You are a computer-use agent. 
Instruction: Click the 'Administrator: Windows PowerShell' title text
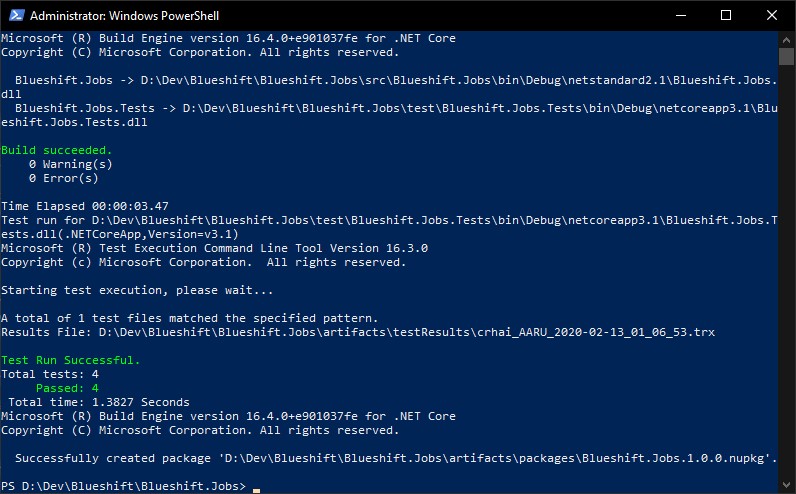[125, 16]
